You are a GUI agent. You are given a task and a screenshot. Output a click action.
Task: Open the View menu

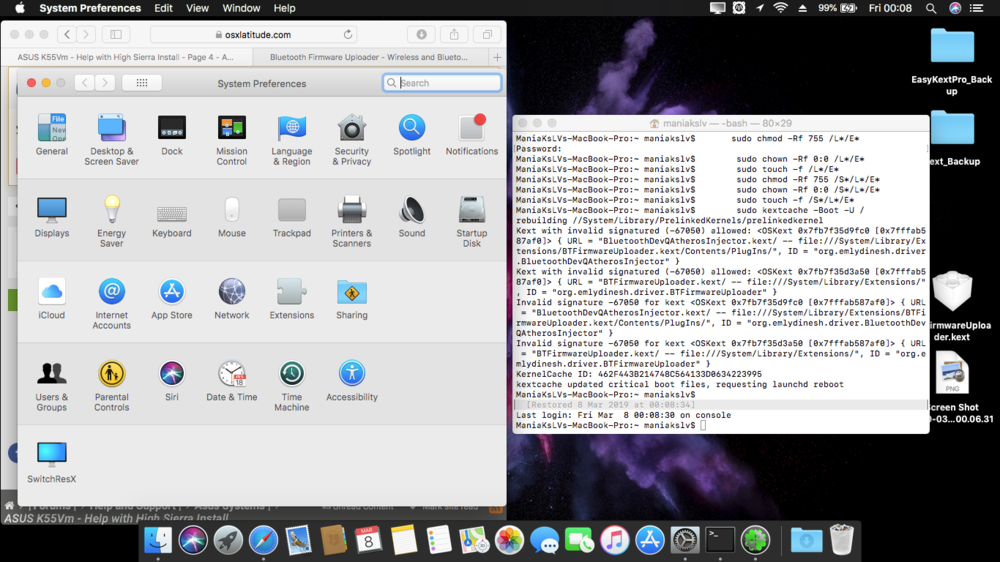(197, 8)
